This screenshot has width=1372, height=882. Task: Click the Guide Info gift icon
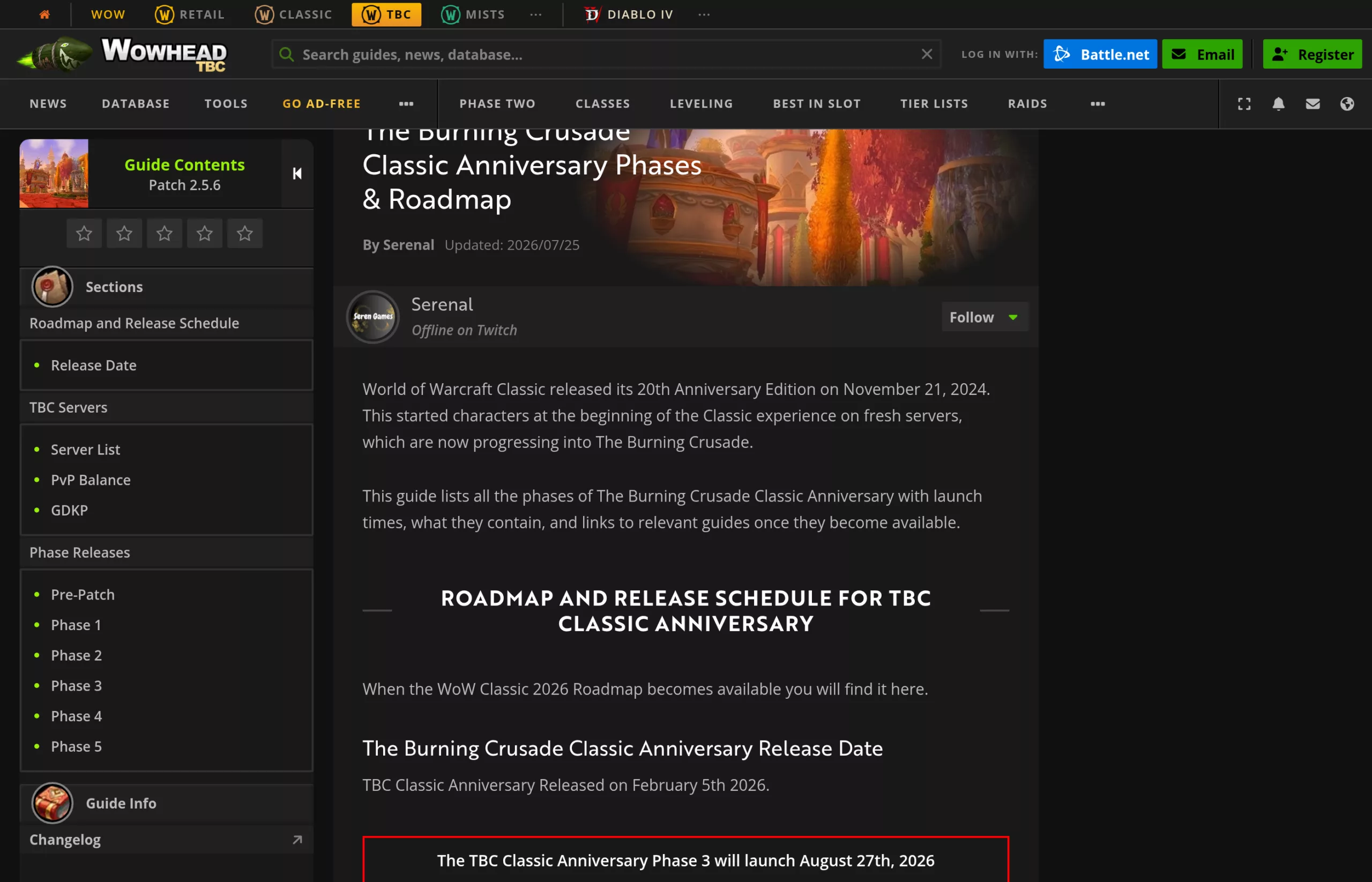52,802
